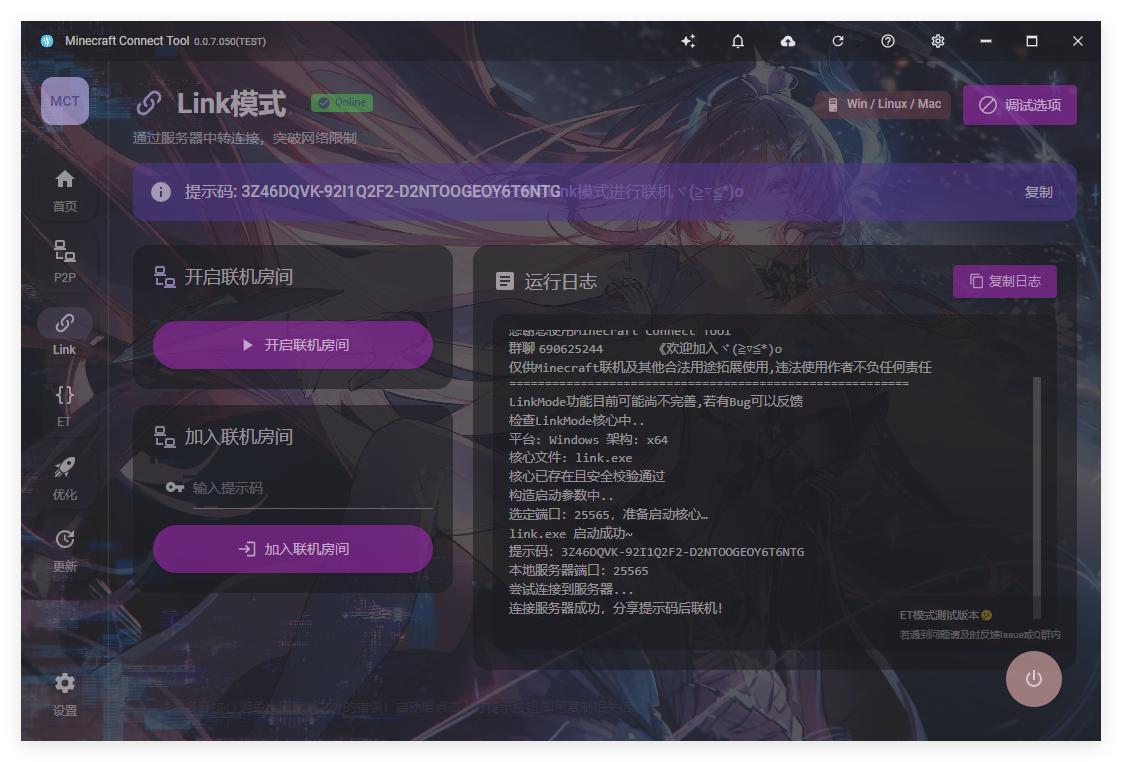Click log line '平台: Windows 架构: x64'
Viewport: 1122px width, 762px height.
pos(587,439)
